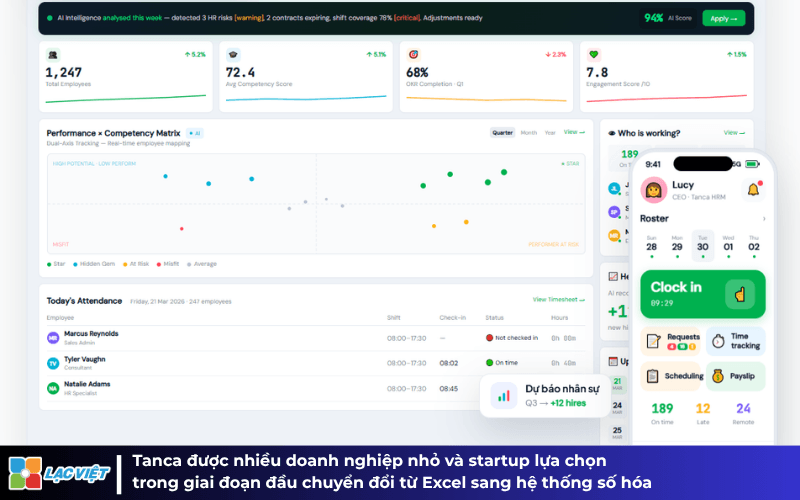
Task: Select Wed 01 in roster
Action: 728,246
